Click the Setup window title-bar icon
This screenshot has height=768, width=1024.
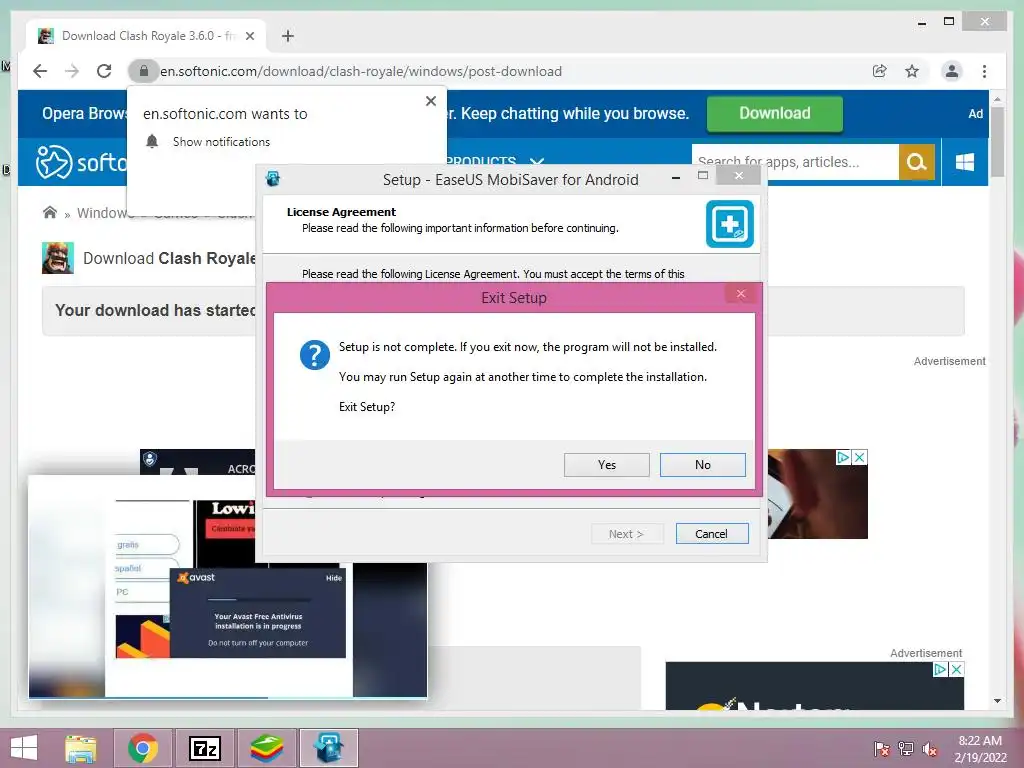tap(273, 178)
